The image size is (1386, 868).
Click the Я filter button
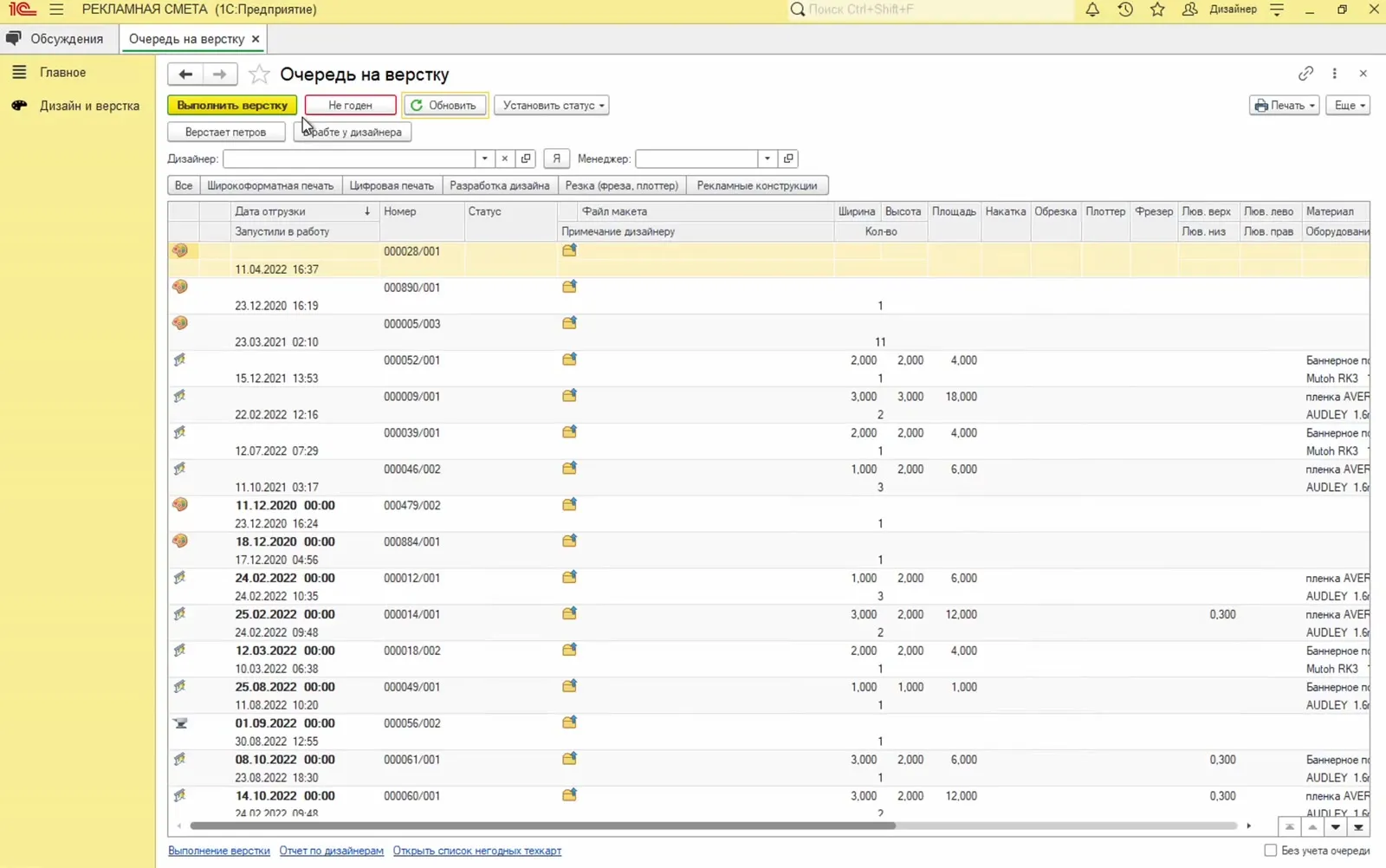556,159
